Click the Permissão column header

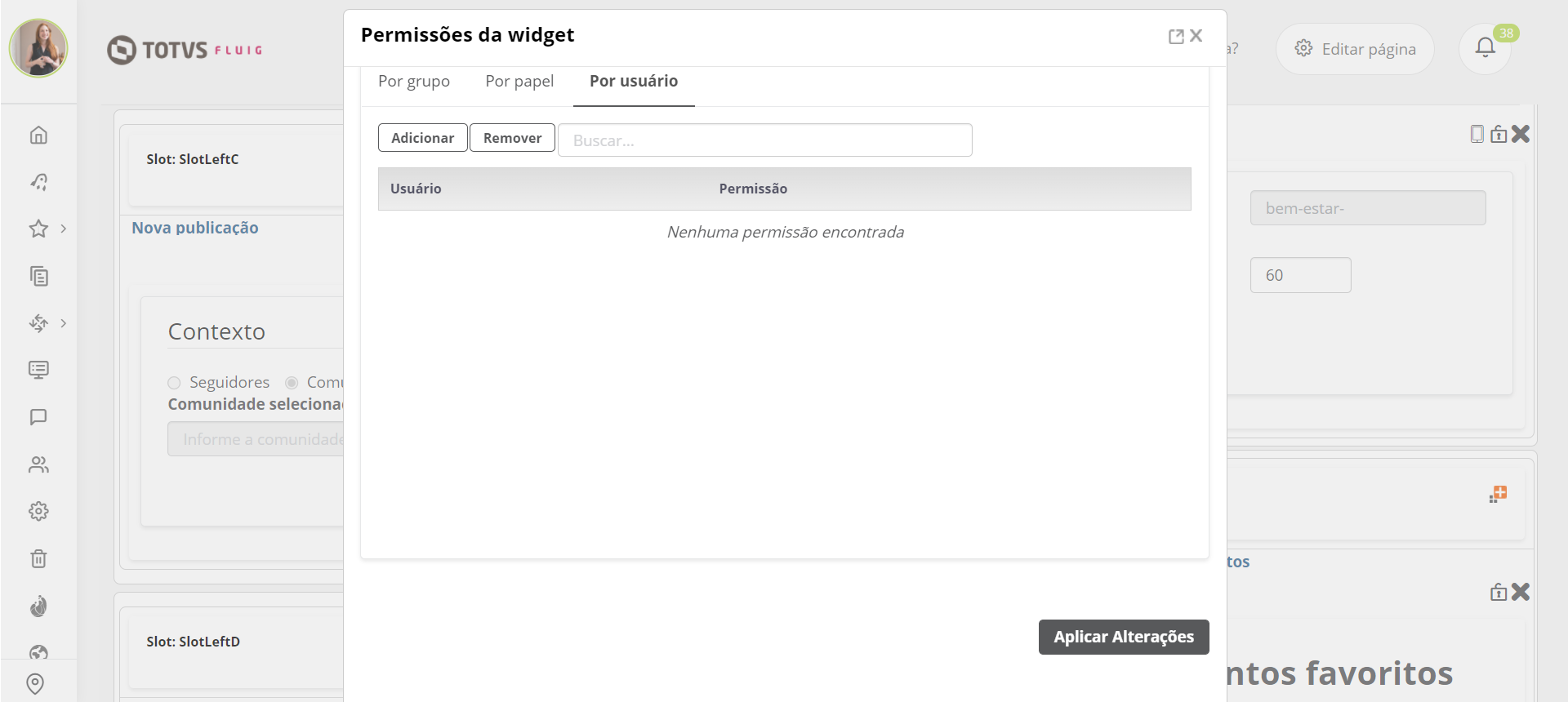753,189
